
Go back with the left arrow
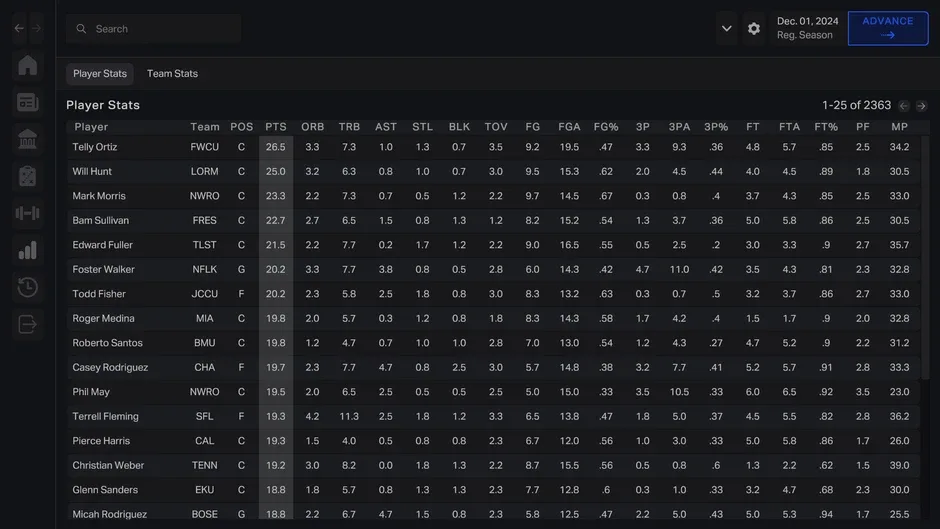pyautogui.click(x=19, y=28)
